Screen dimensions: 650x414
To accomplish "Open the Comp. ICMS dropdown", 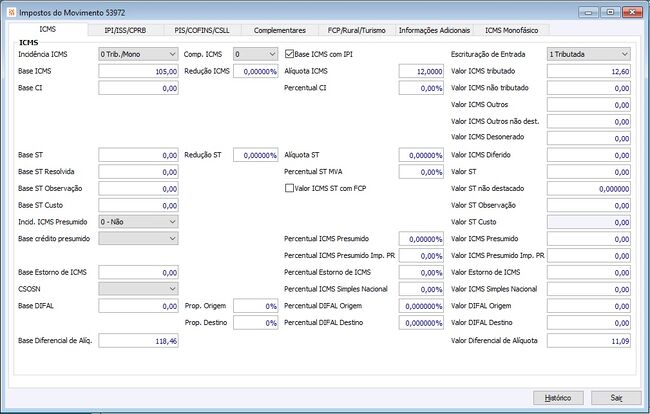I will [255, 54].
